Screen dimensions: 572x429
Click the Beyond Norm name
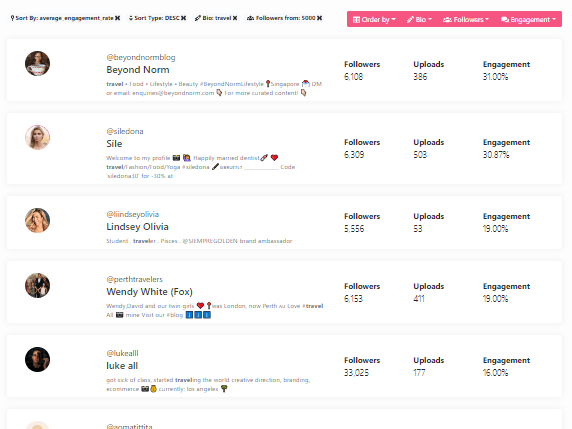point(138,70)
